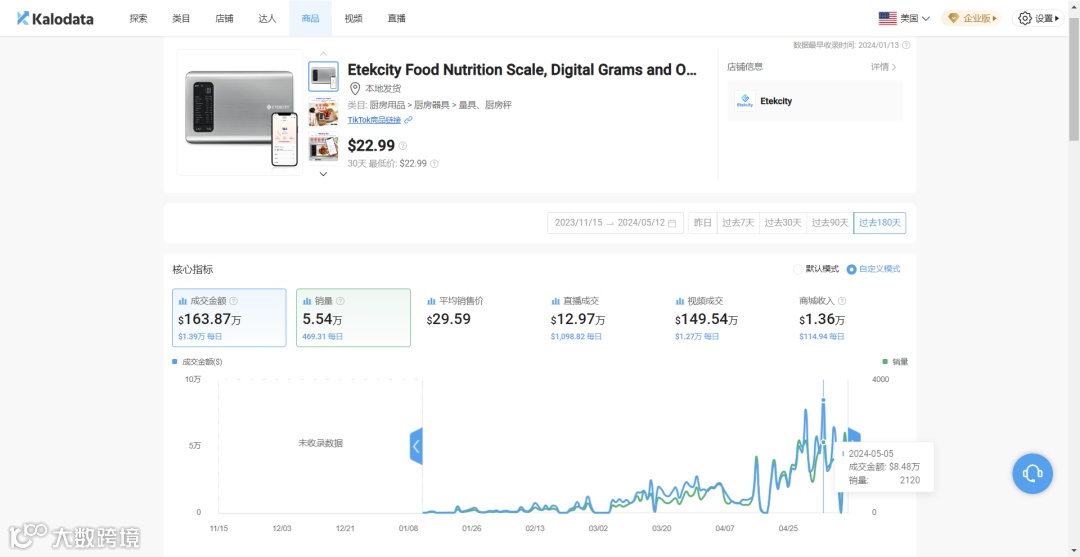
Task: Expand the 设置 settings menu
Action: [1039, 19]
